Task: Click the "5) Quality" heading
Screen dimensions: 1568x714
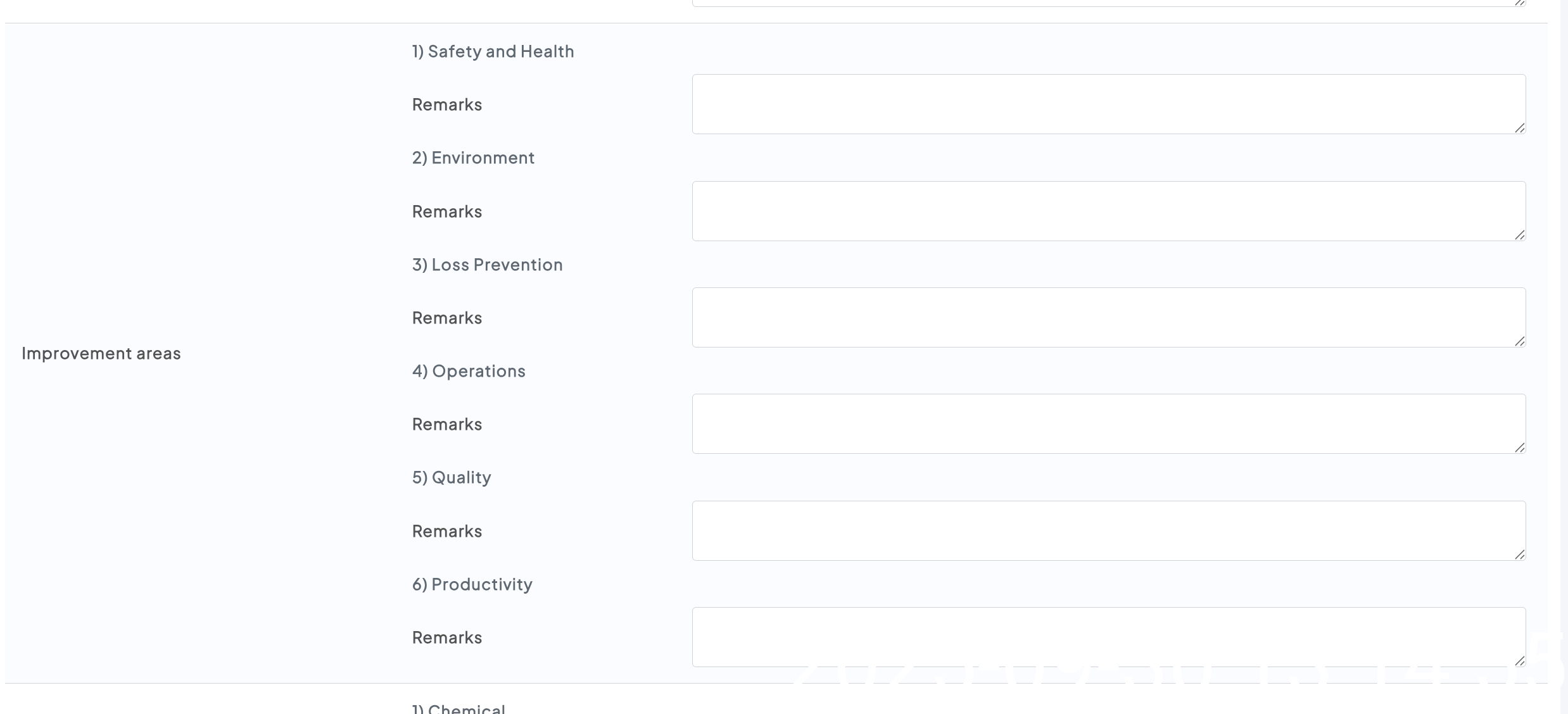Action: 452,477
